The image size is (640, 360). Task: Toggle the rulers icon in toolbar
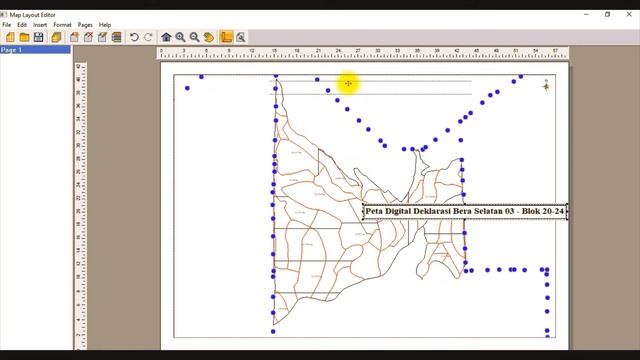226,37
